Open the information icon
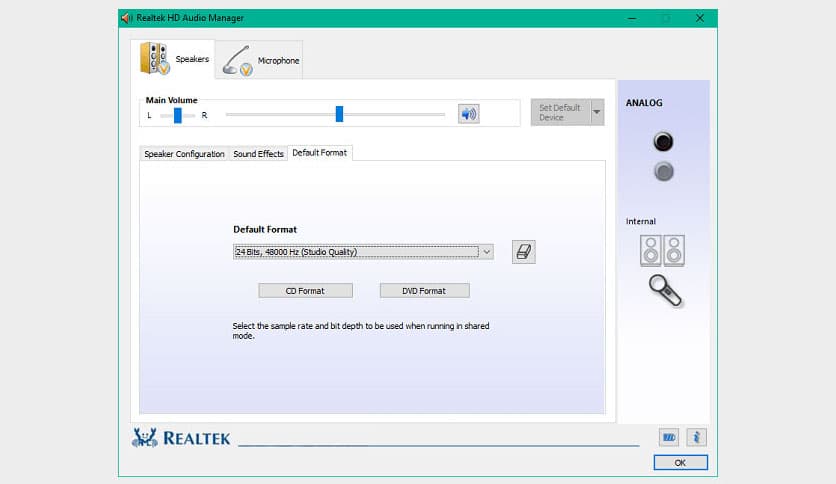 696,438
